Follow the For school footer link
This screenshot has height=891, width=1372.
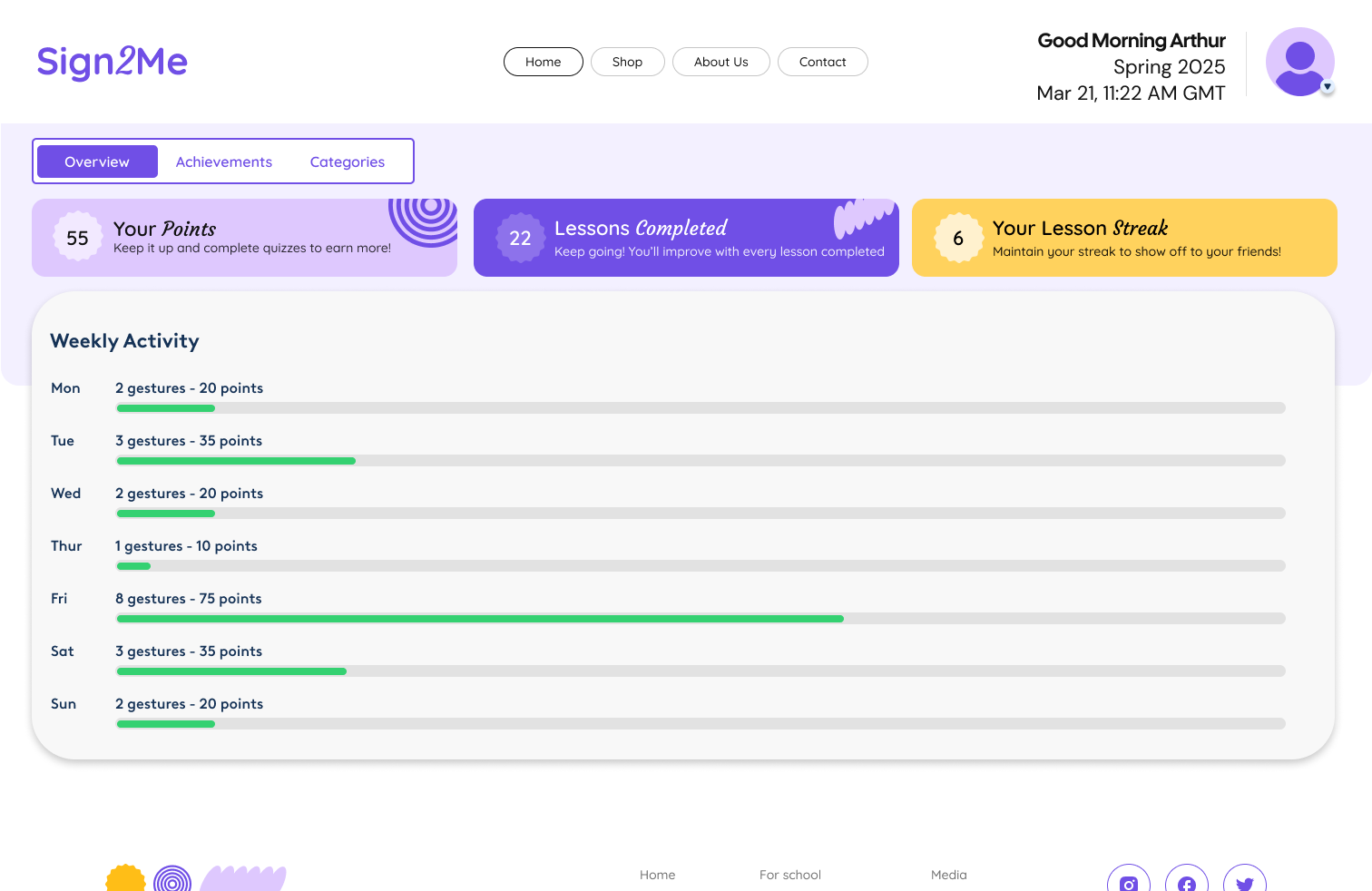(790, 875)
